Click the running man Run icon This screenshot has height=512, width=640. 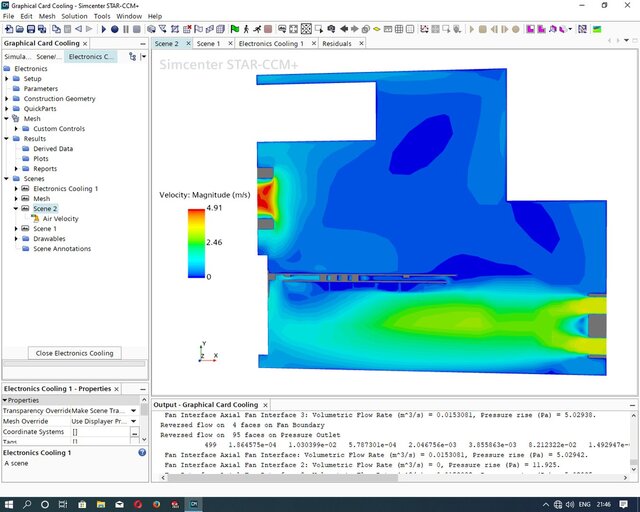click(257, 29)
